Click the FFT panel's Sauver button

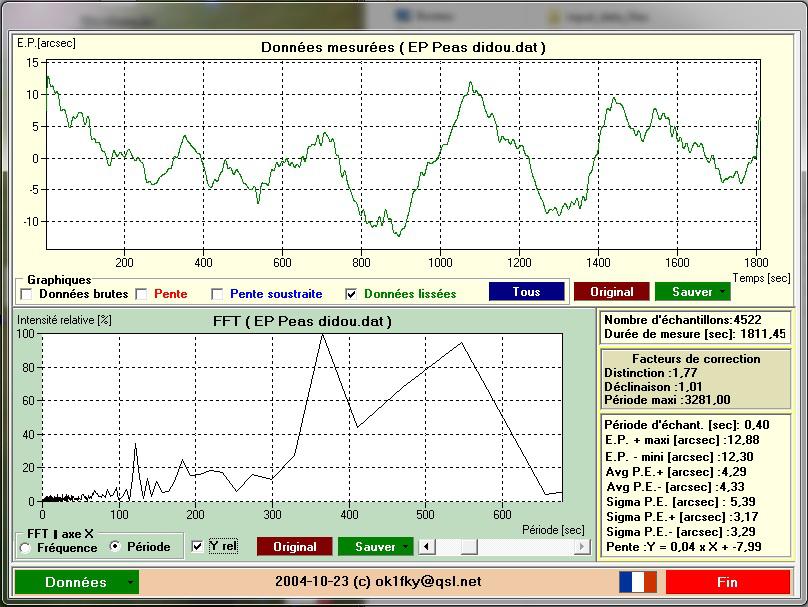click(x=375, y=547)
